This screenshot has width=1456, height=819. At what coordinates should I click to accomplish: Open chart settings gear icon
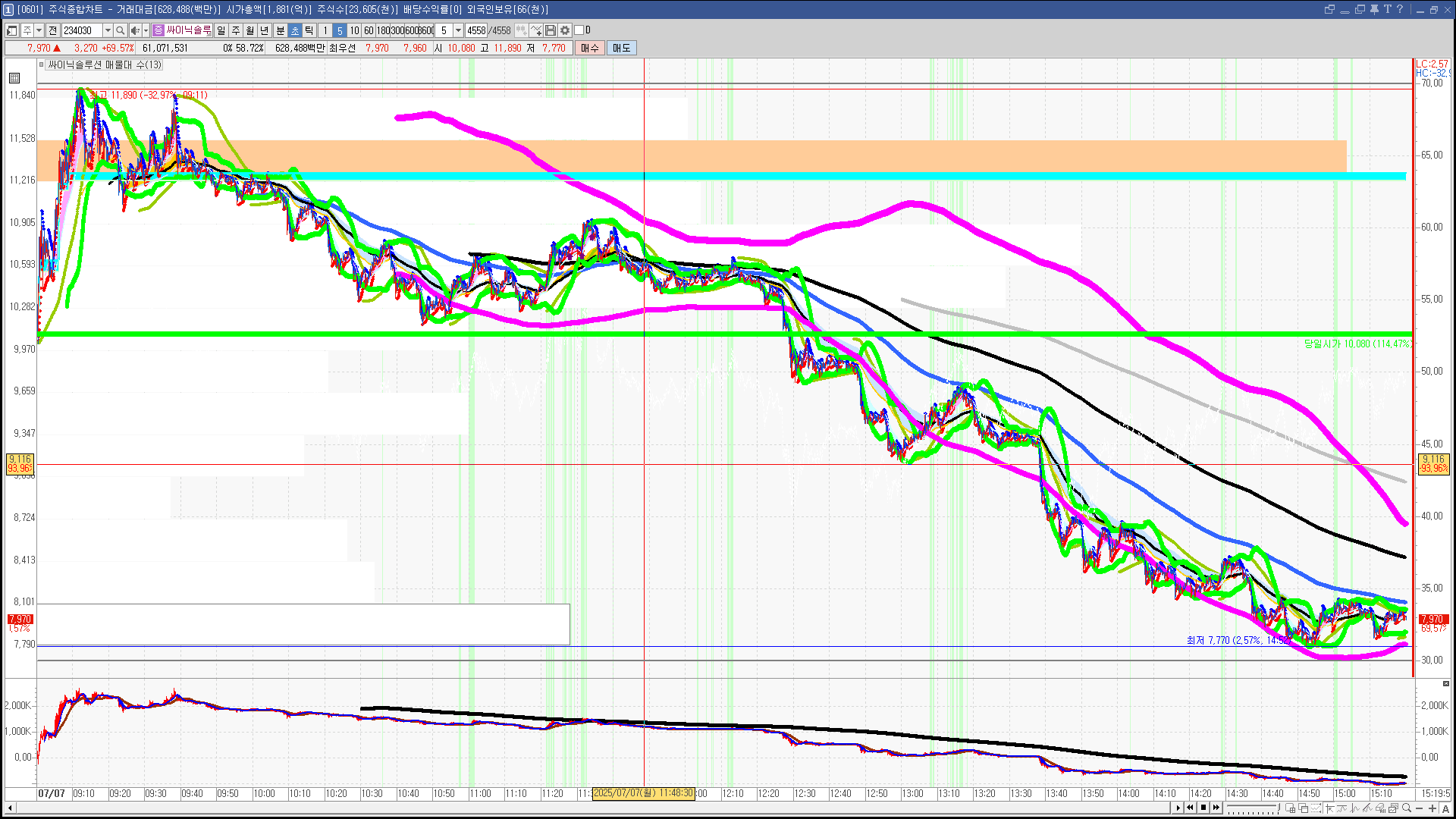565,30
